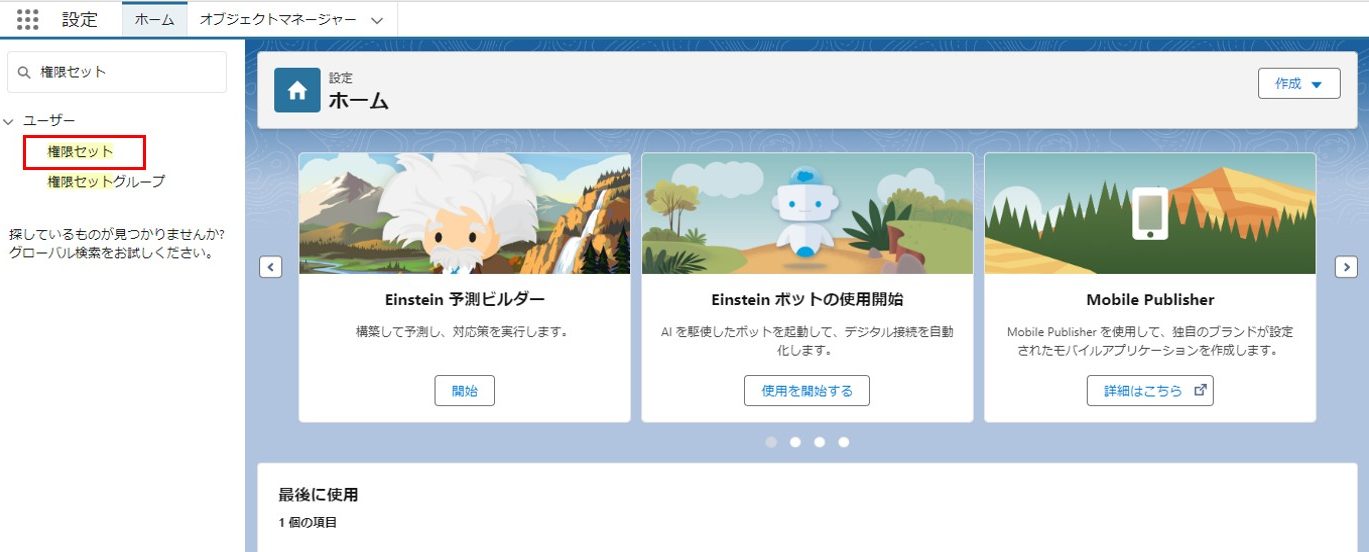Image resolution: width=1369 pixels, height=552 pixels.
Task: Click the Einstein ボットの使用開始 title
Action: (807, 299)
